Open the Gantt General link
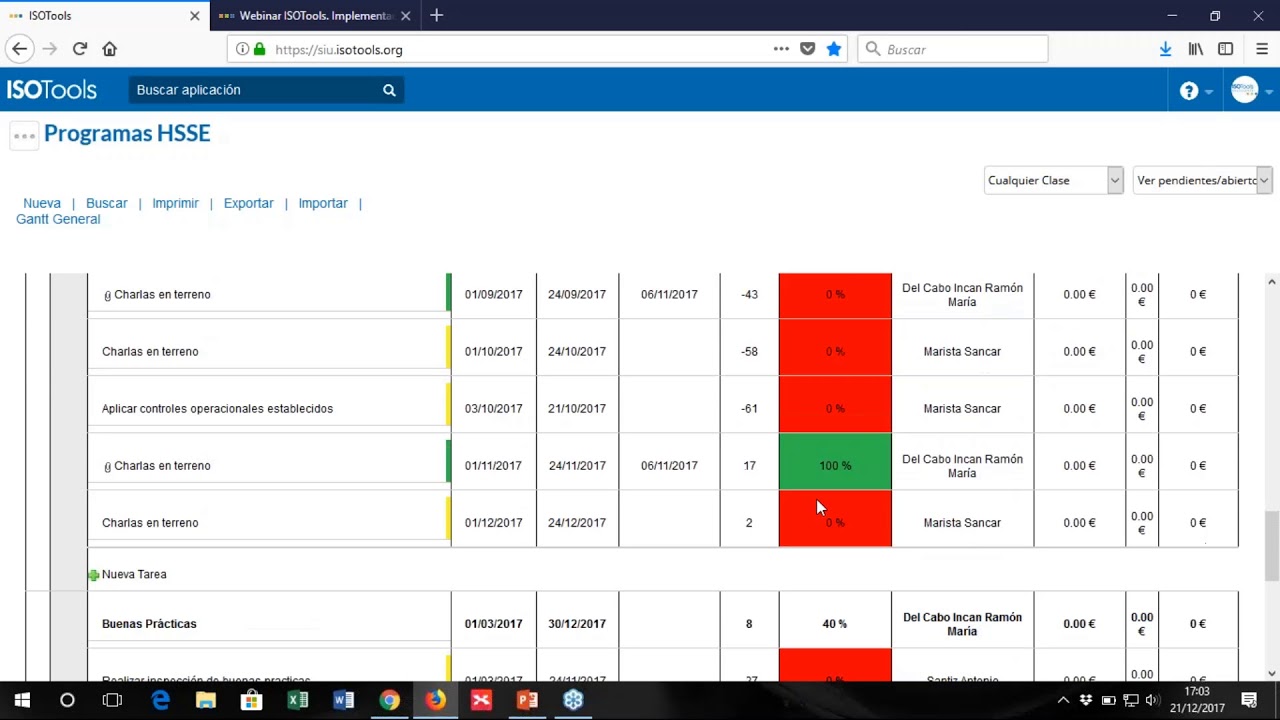The height and width of the screenshot is (720, 1280). coord(58,219)
